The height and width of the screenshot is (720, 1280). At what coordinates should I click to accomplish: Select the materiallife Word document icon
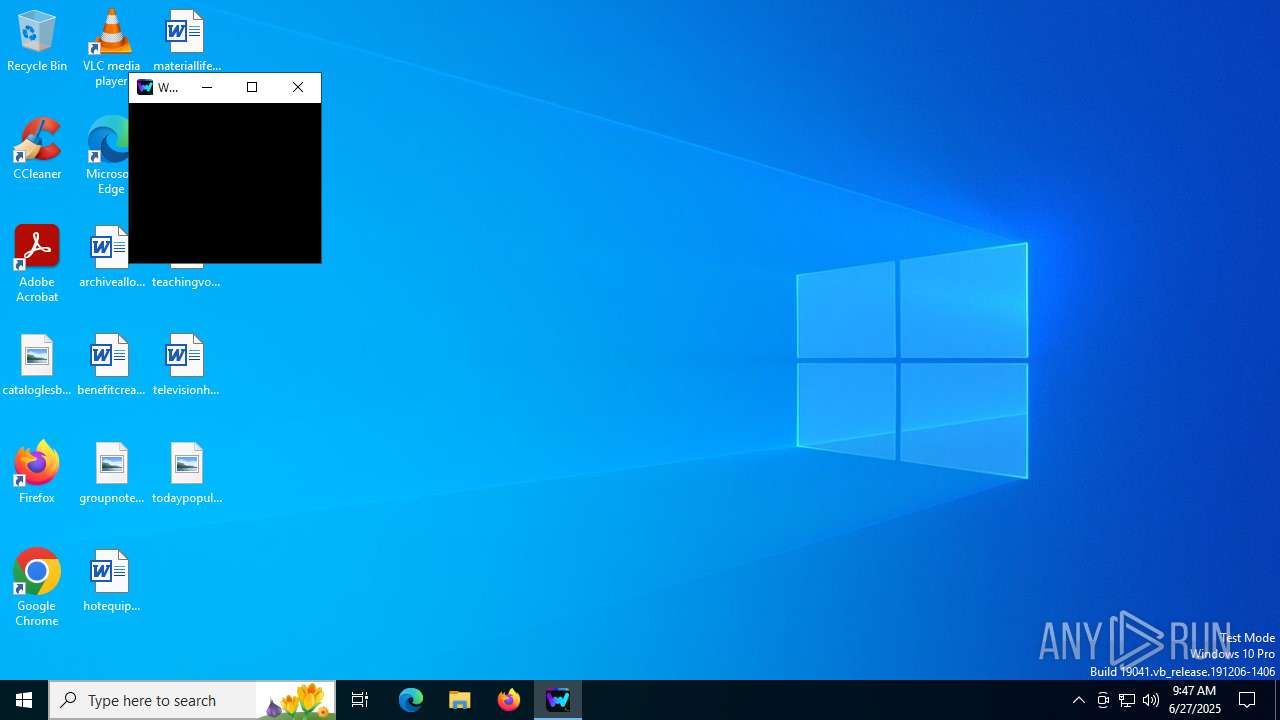(x=186, y=41)
